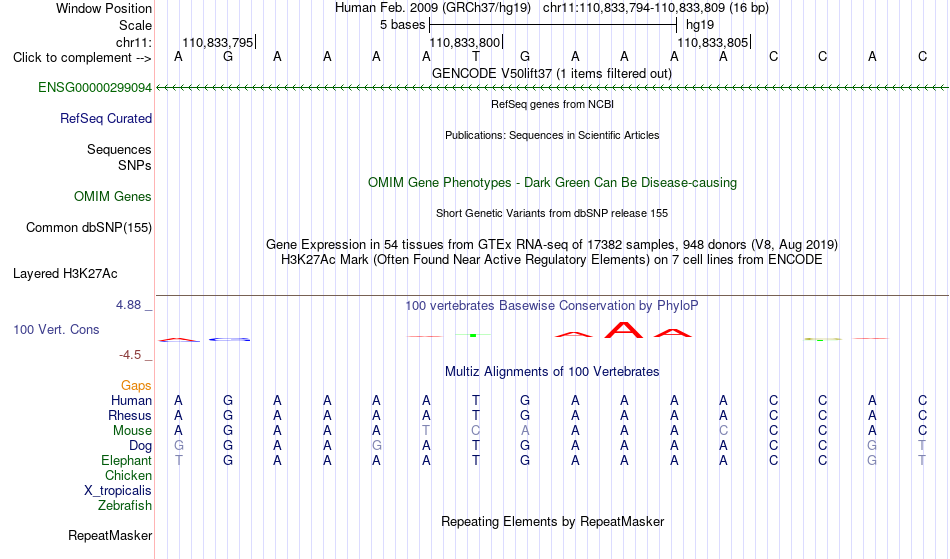Viewport: 950px width, 559px height.
Task: Click the 5 bases scale bar
Action: [553, 25]
